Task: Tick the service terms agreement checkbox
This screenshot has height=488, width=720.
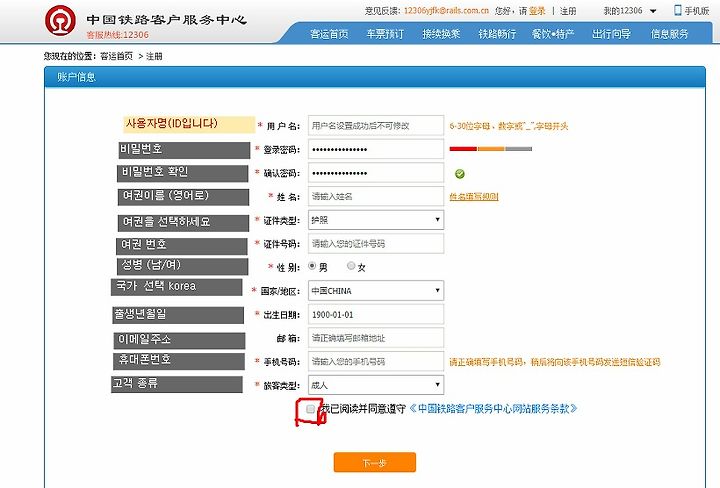Action: [310, 409]
